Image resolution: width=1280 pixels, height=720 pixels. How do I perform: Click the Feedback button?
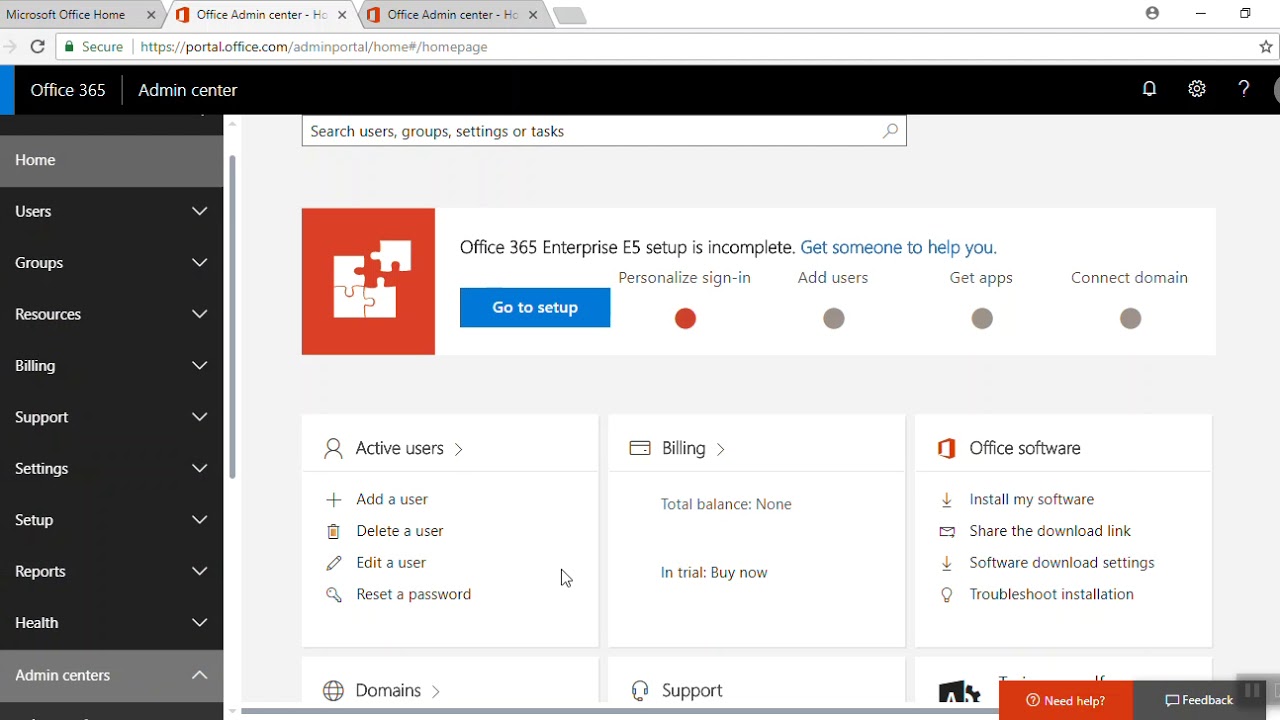click(1200, 701)
